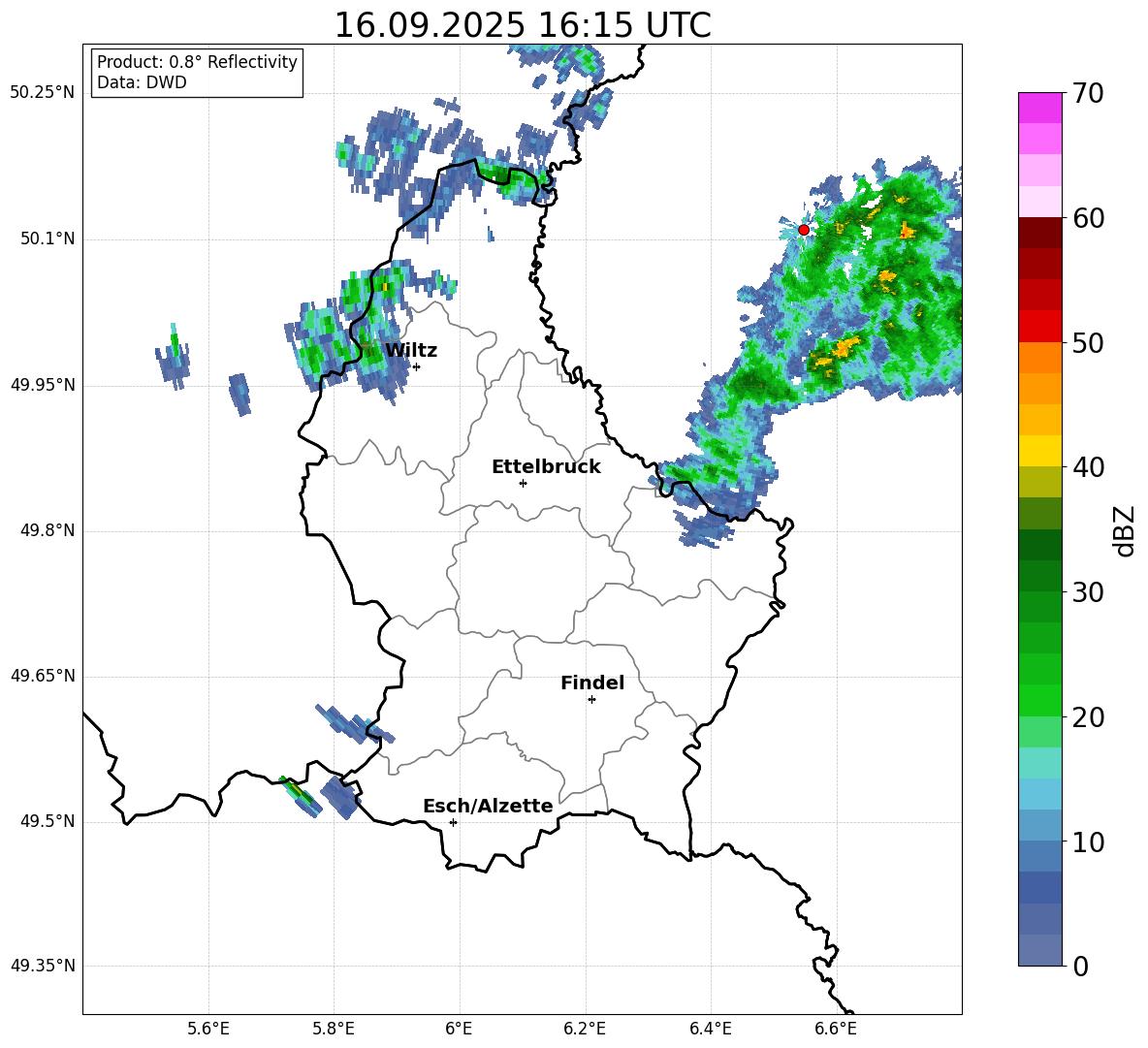Click the 6.4°E longitude label
1148x1048 pixels.
tap(710, 1029)
